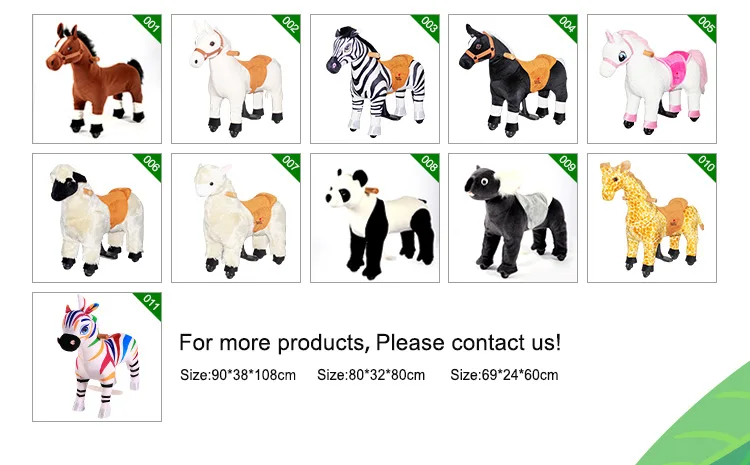Click the green 008 corner label
The width and height of the screenshot is (750, 465).
[428, 164]
